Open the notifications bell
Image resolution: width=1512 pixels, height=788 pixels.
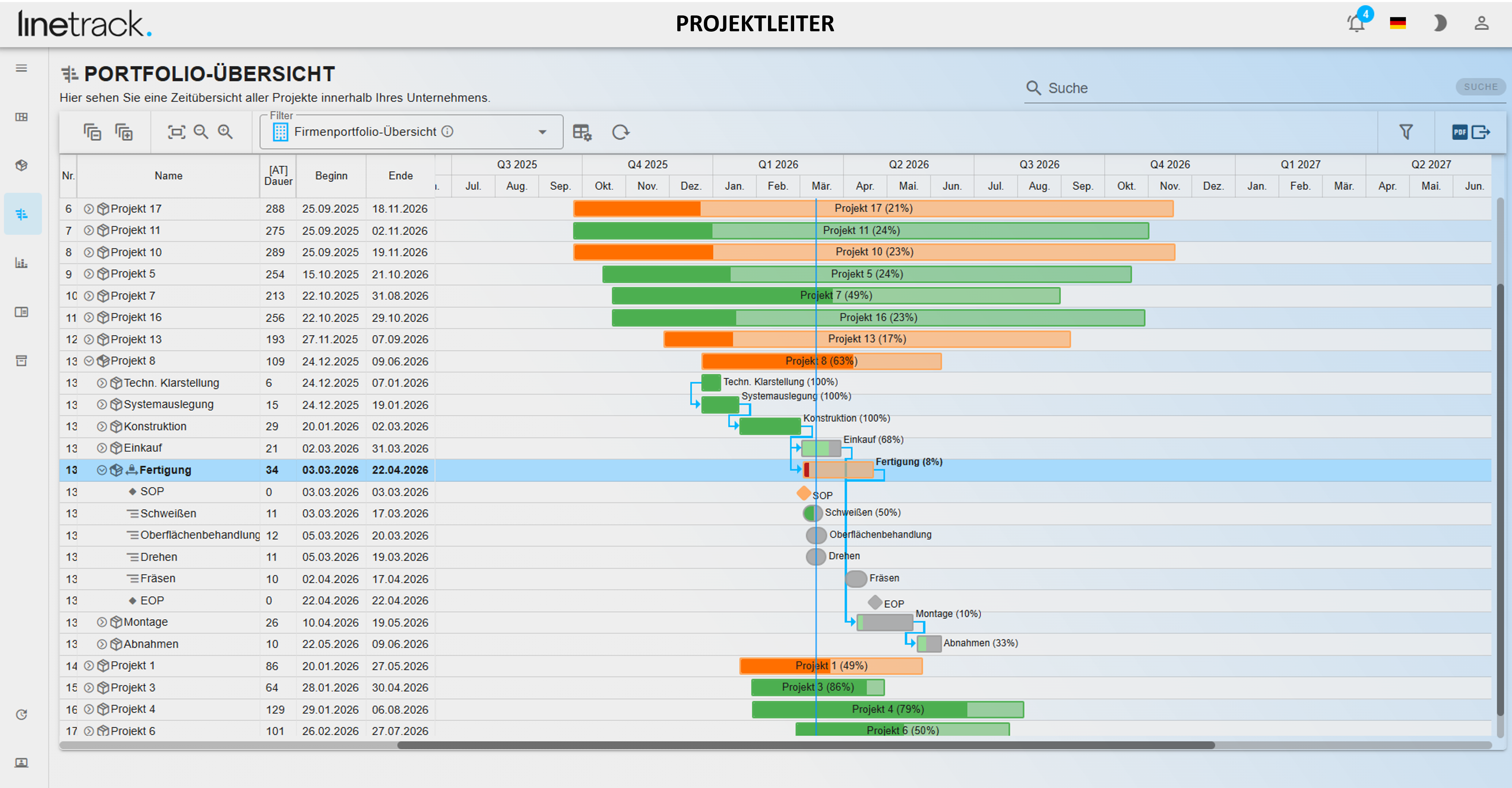click(x=1356, y=23)
